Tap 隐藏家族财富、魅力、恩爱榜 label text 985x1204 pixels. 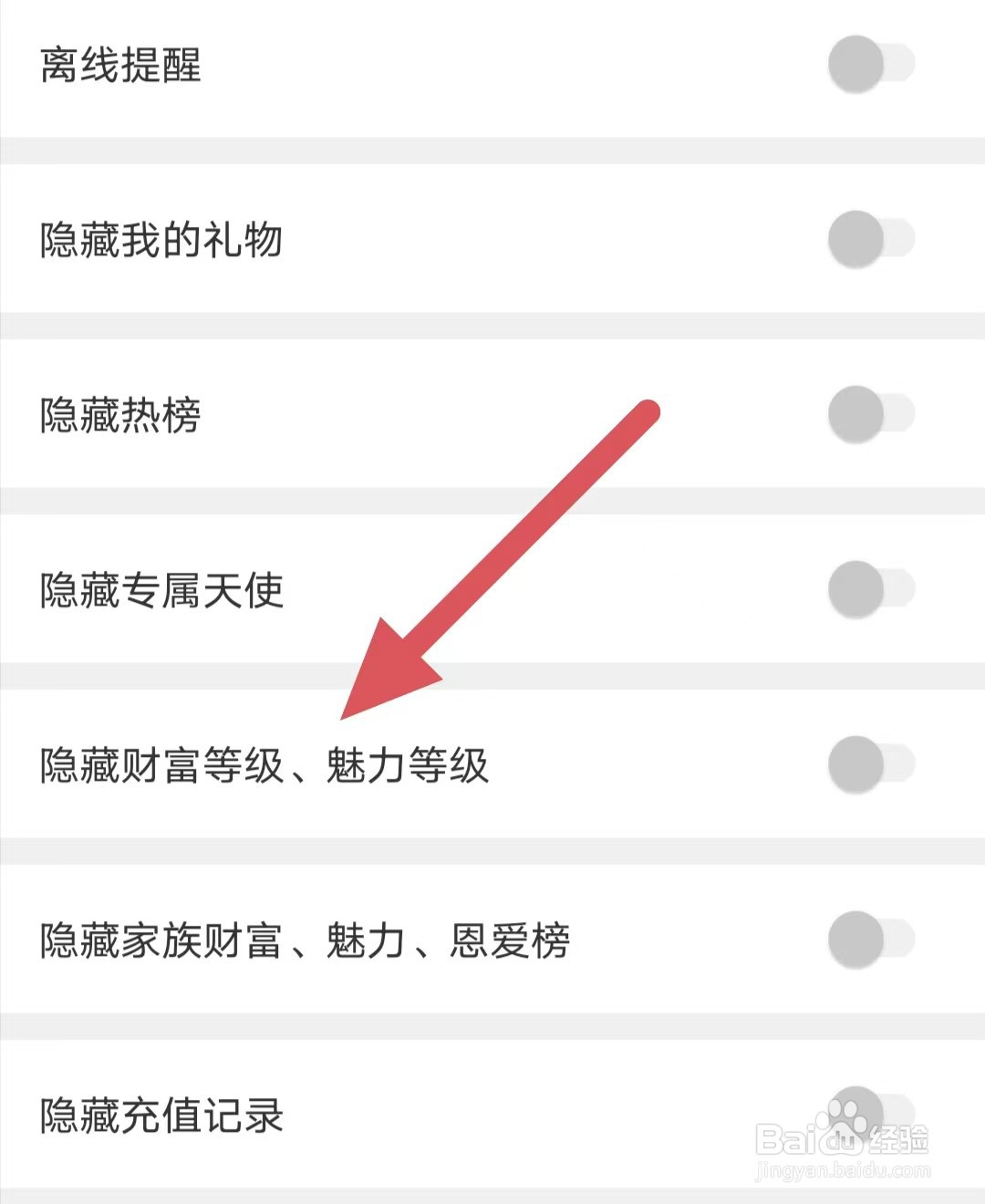tap(306, 940)
